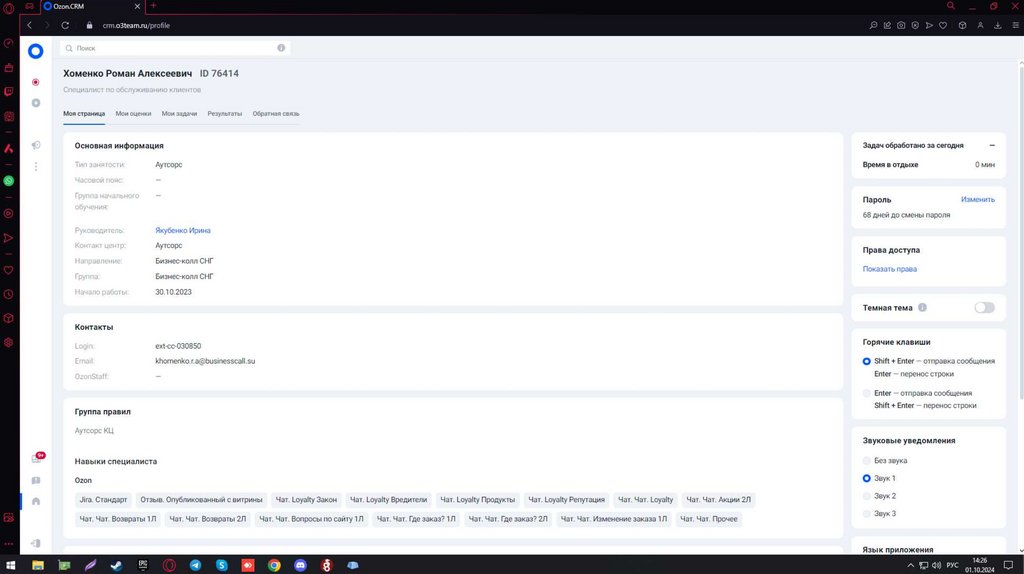Click the info icon in search field
The height and width of the screenshot is (574, 1024).
281,48
